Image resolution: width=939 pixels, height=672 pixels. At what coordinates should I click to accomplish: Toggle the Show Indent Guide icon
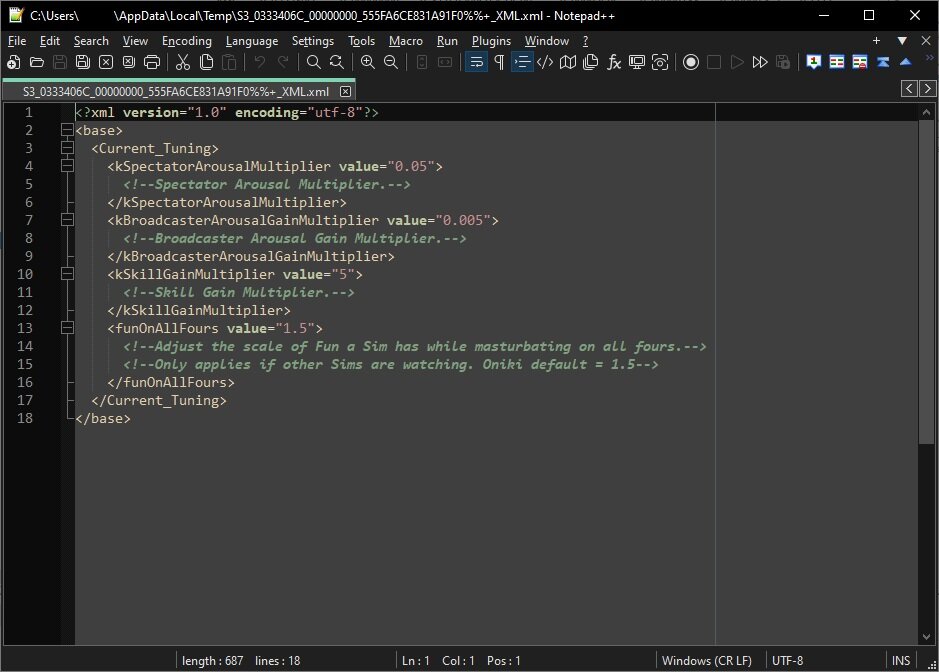[522, 62]
